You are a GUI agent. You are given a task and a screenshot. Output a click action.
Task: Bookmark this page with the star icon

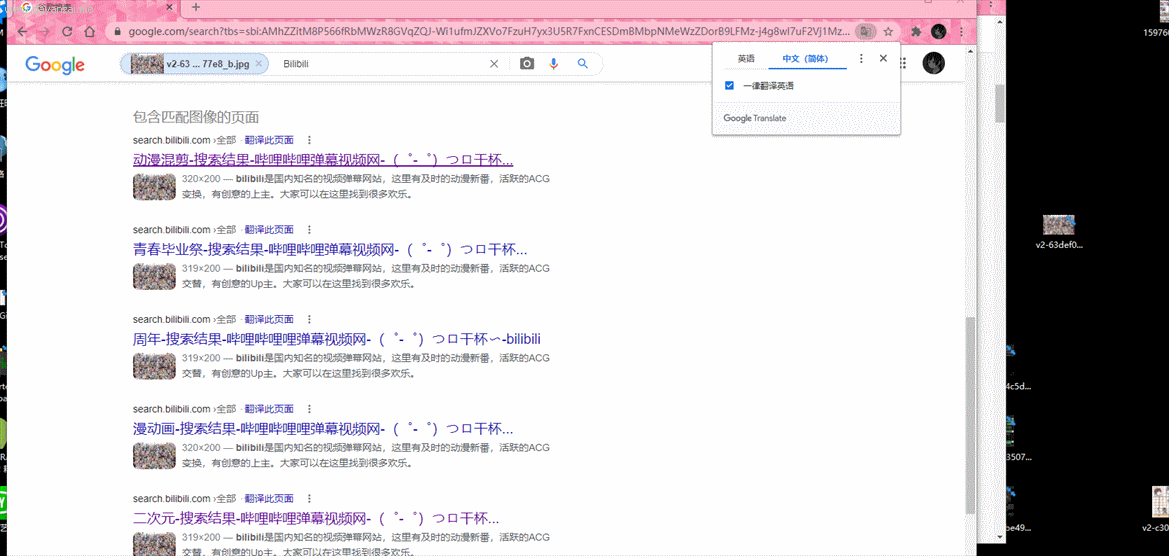[x=888, y=32]
